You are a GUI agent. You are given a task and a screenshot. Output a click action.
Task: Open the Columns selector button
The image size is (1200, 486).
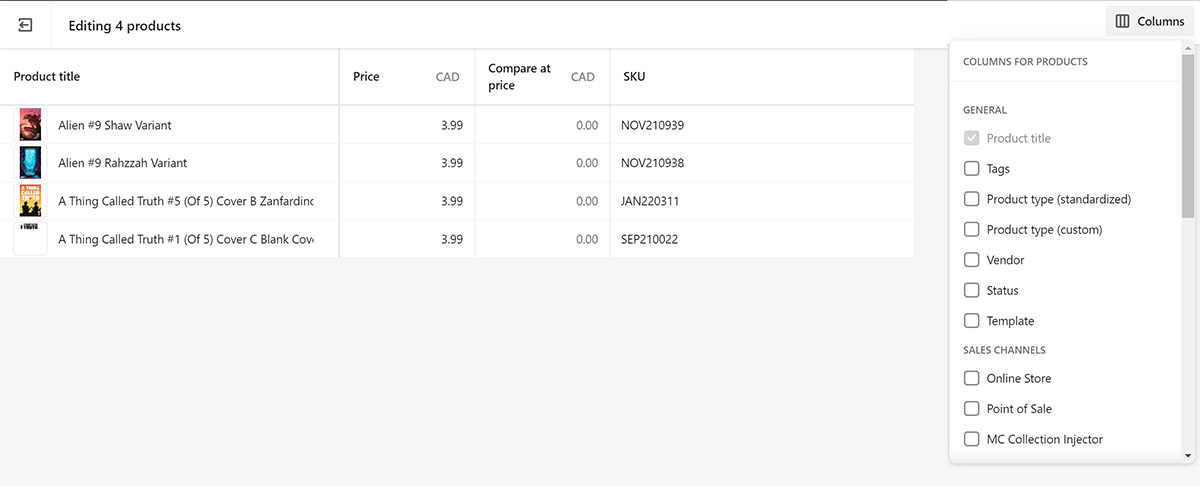(1150, 21)
